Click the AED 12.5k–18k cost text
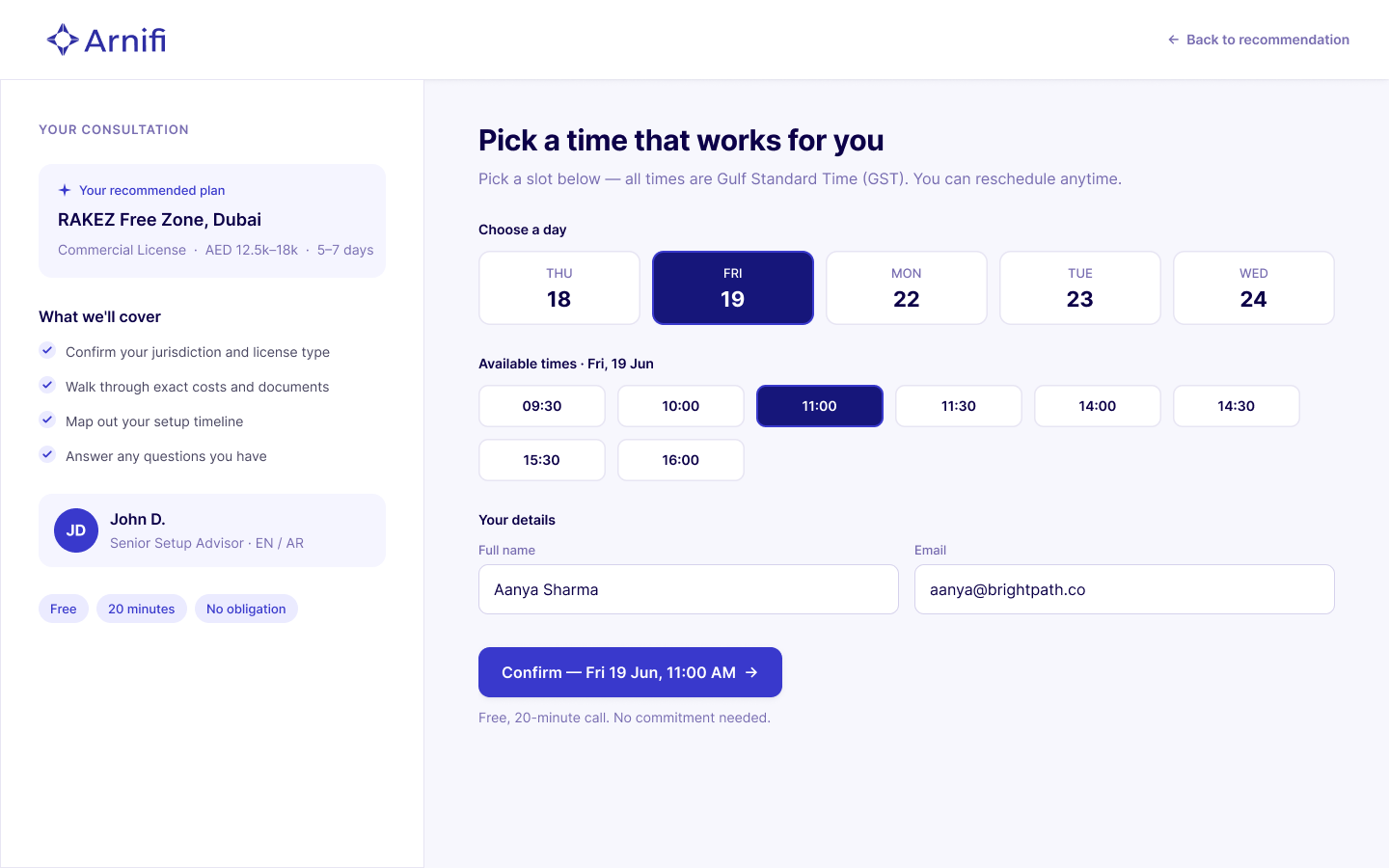1389x868 pixels. click(x=252, y=250)
